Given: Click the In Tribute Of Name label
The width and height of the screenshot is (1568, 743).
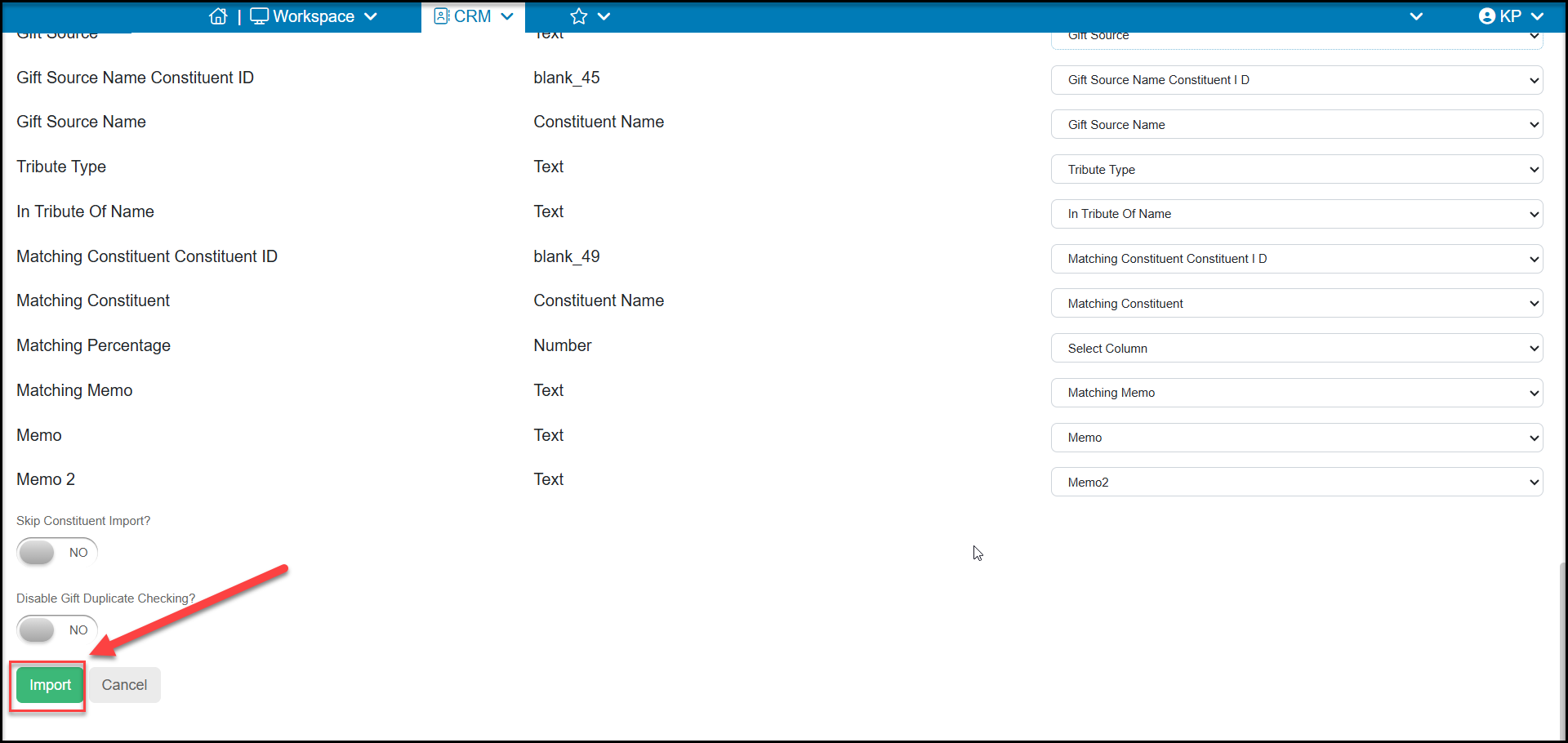Looking at the screenshot, I should tap(85, 211).
